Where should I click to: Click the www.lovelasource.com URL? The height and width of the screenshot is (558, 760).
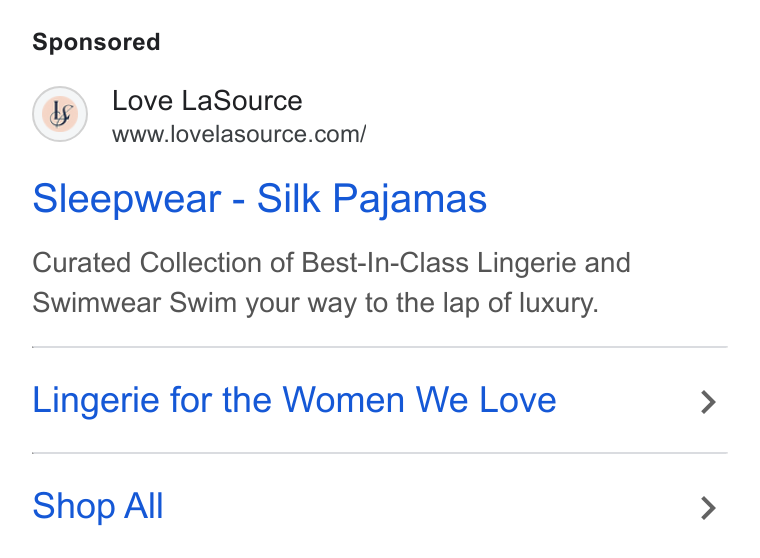point(239,134)
